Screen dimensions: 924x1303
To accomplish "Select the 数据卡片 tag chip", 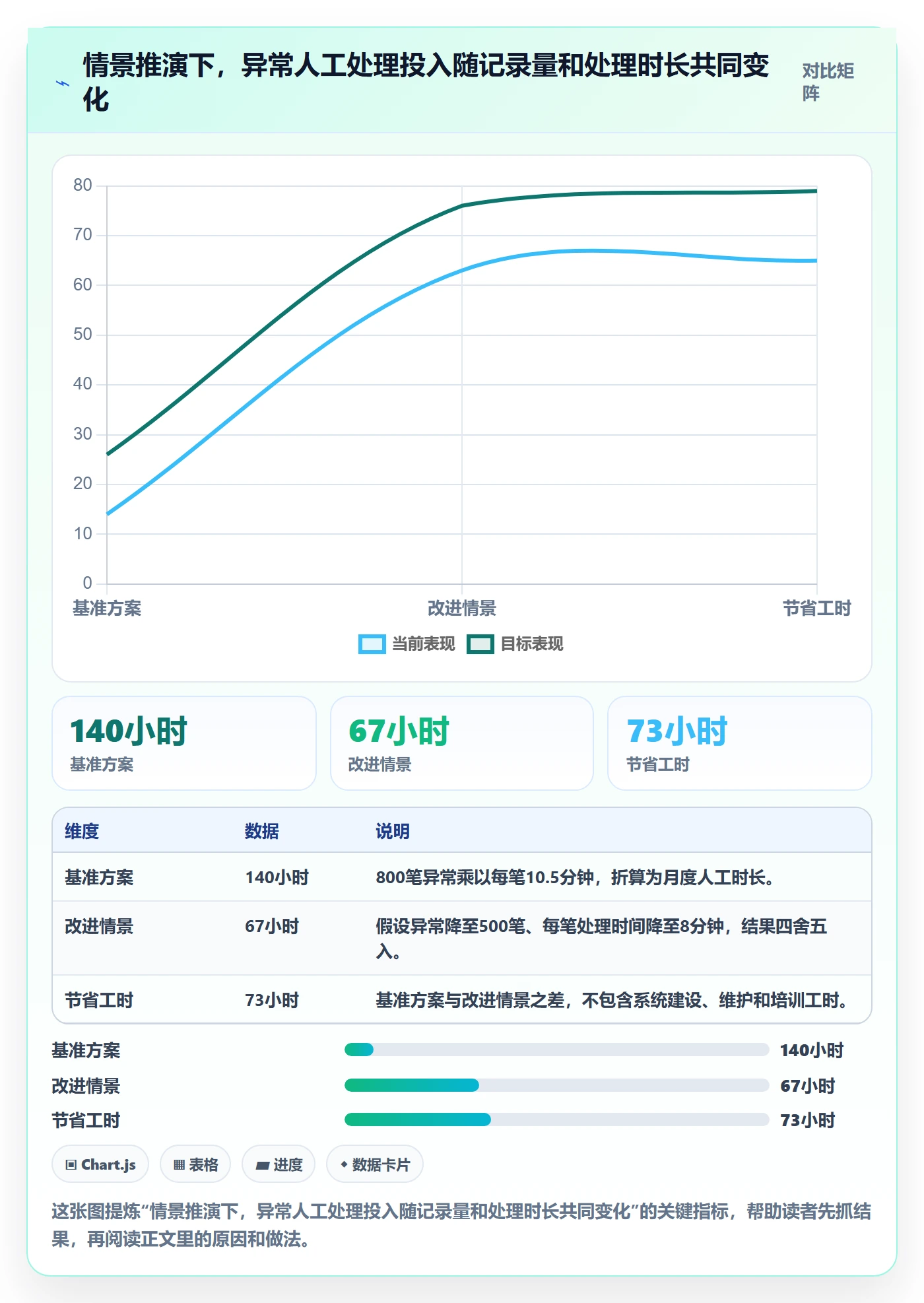I will 375,1164.
